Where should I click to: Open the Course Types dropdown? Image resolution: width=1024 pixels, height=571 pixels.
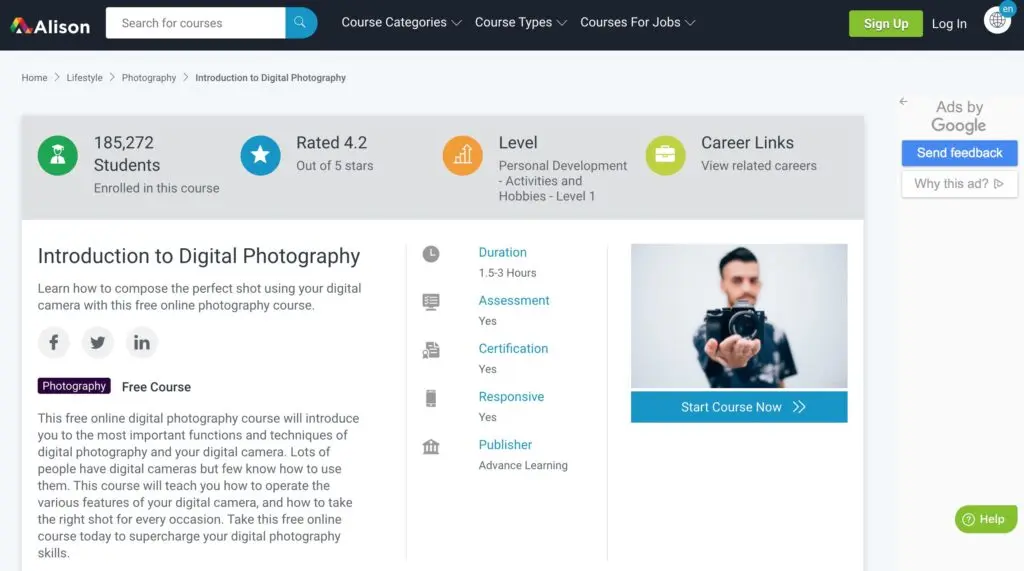[520, 23]
